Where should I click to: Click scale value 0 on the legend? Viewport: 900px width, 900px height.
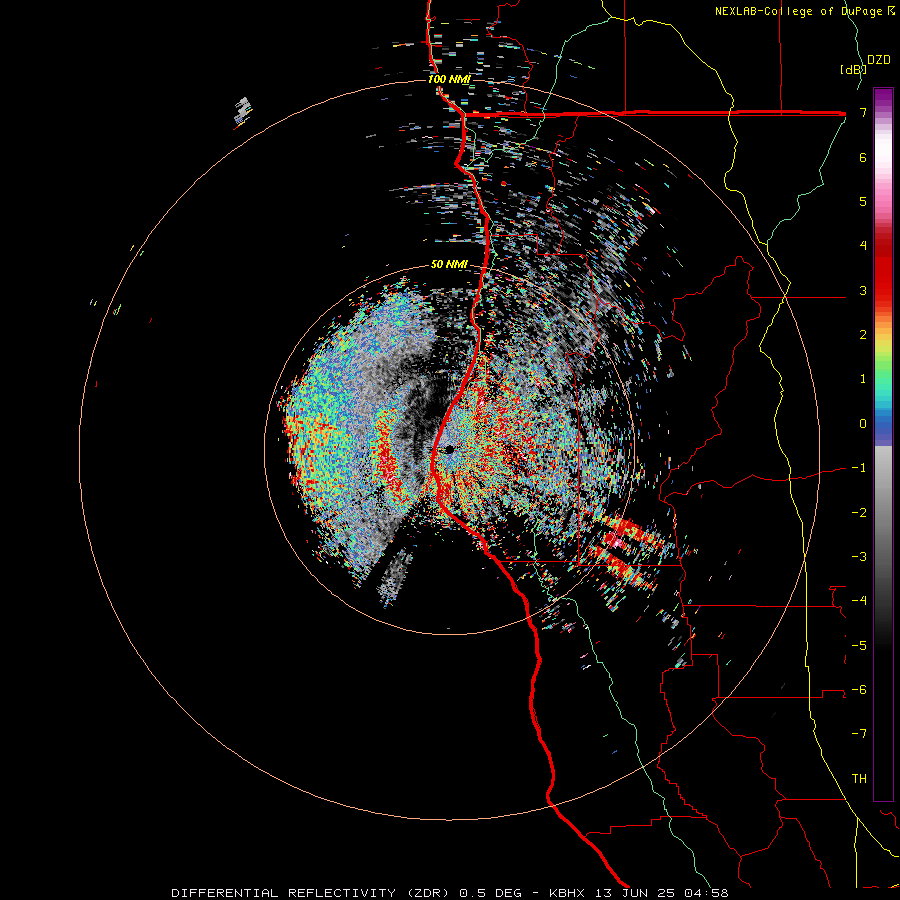pyautogui.click(x=863, y=424)
